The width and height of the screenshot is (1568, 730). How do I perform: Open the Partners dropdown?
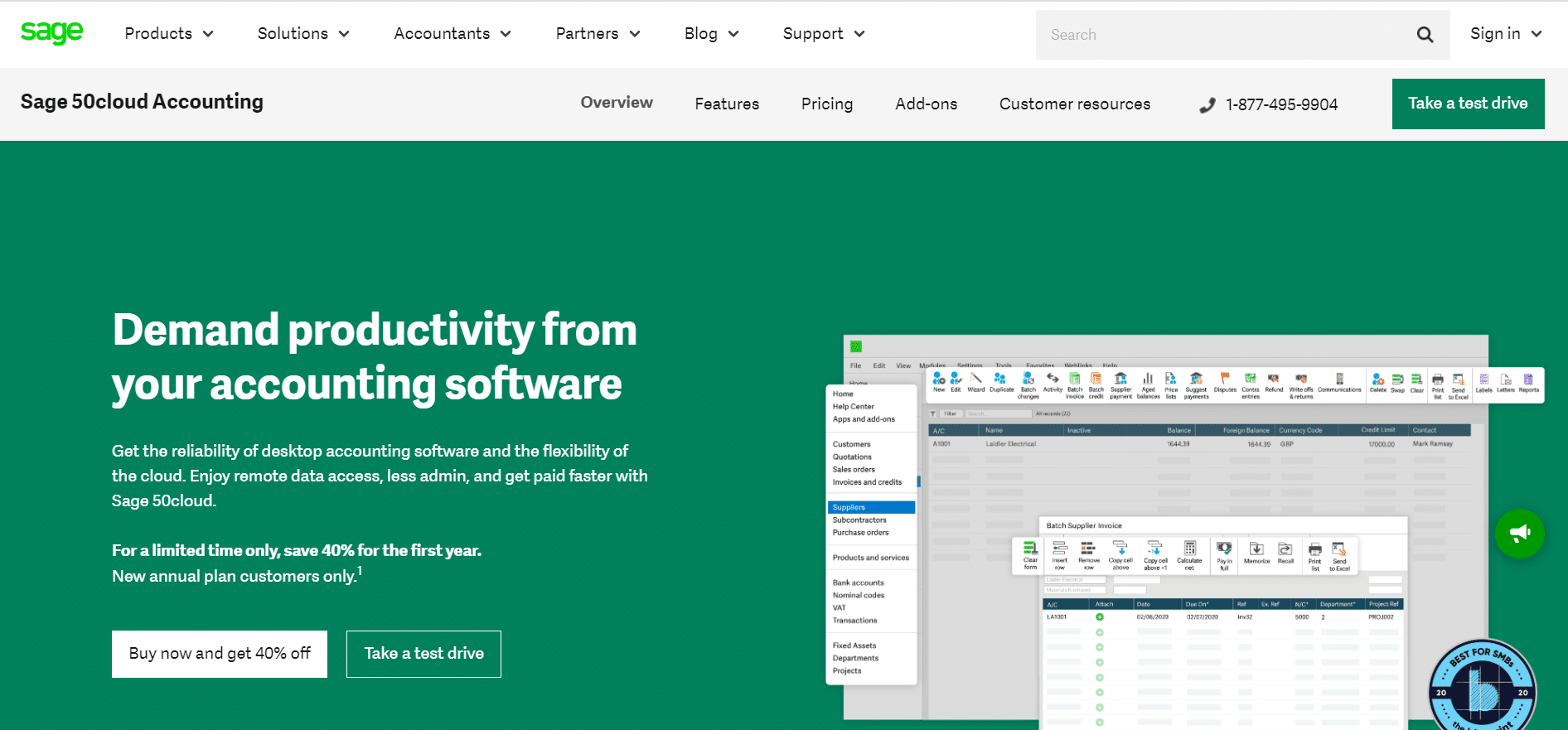click(598, 34)
